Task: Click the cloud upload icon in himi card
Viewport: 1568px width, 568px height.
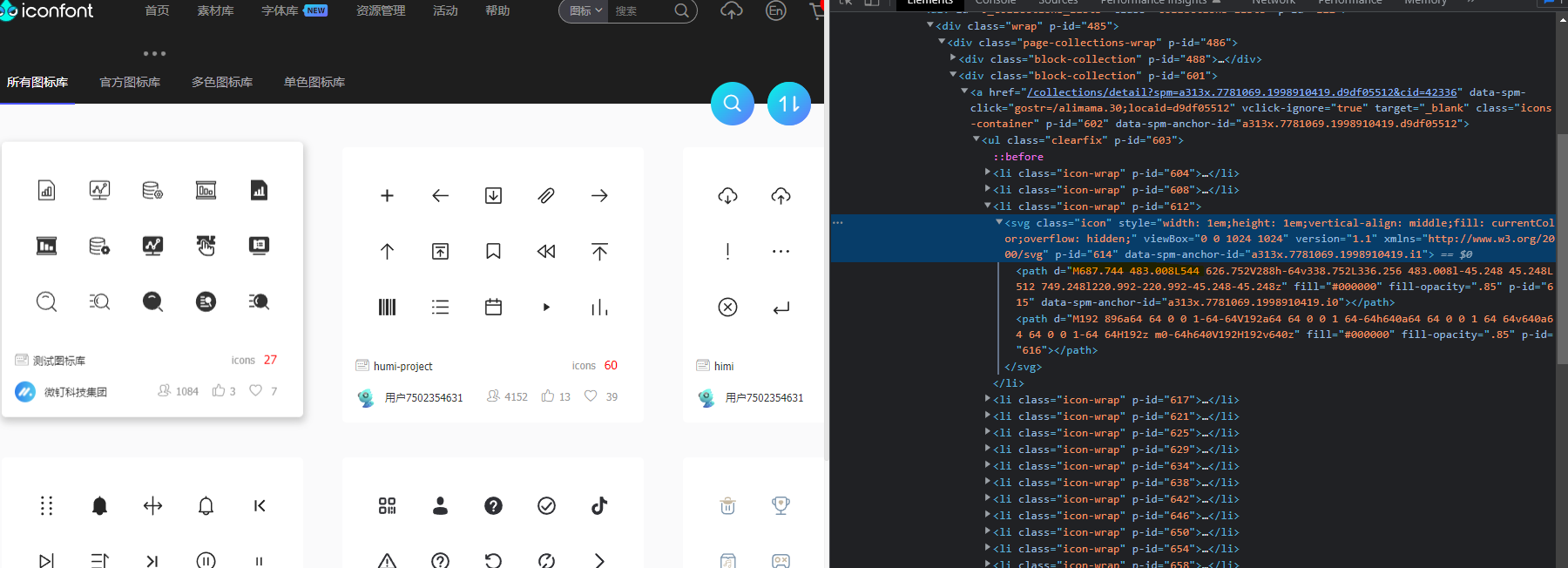Action: (x=781, y=196)
